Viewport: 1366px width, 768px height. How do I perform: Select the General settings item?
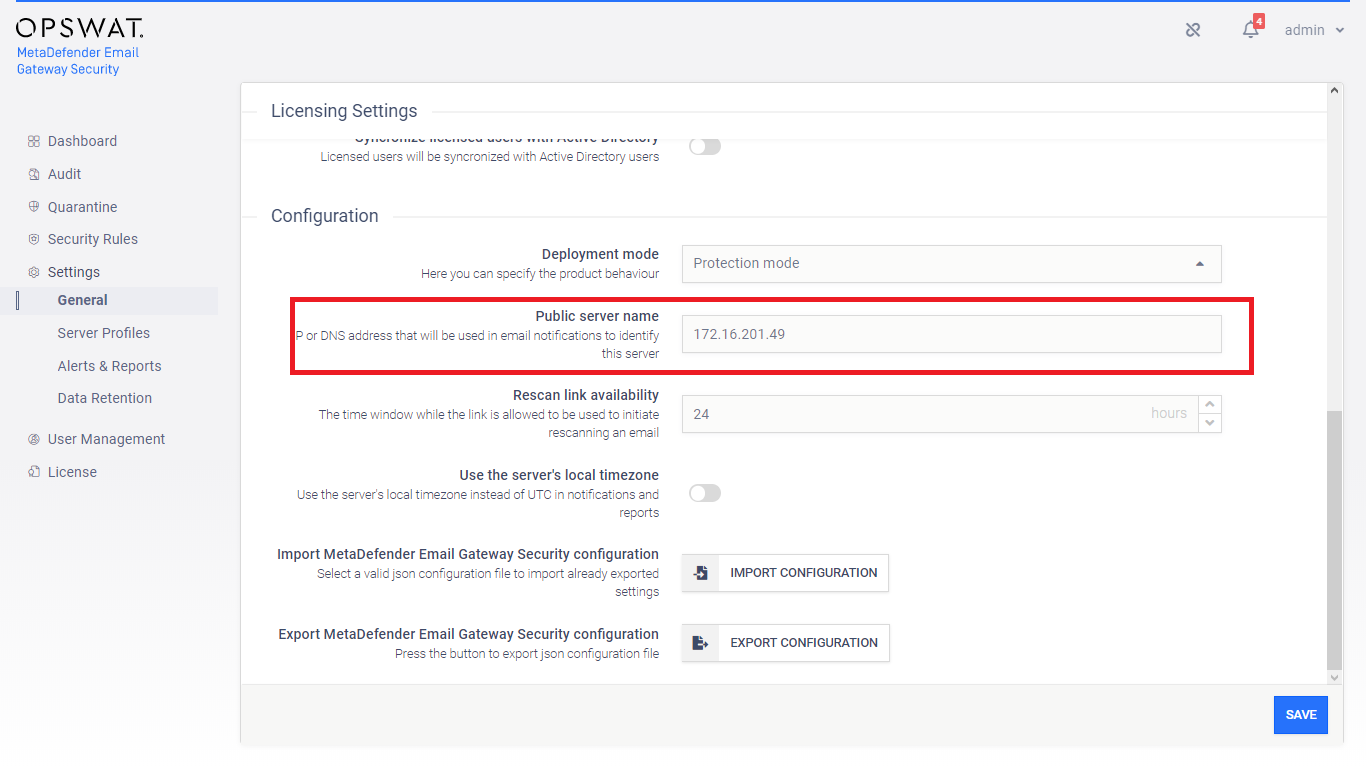click(x=82, y=300)
